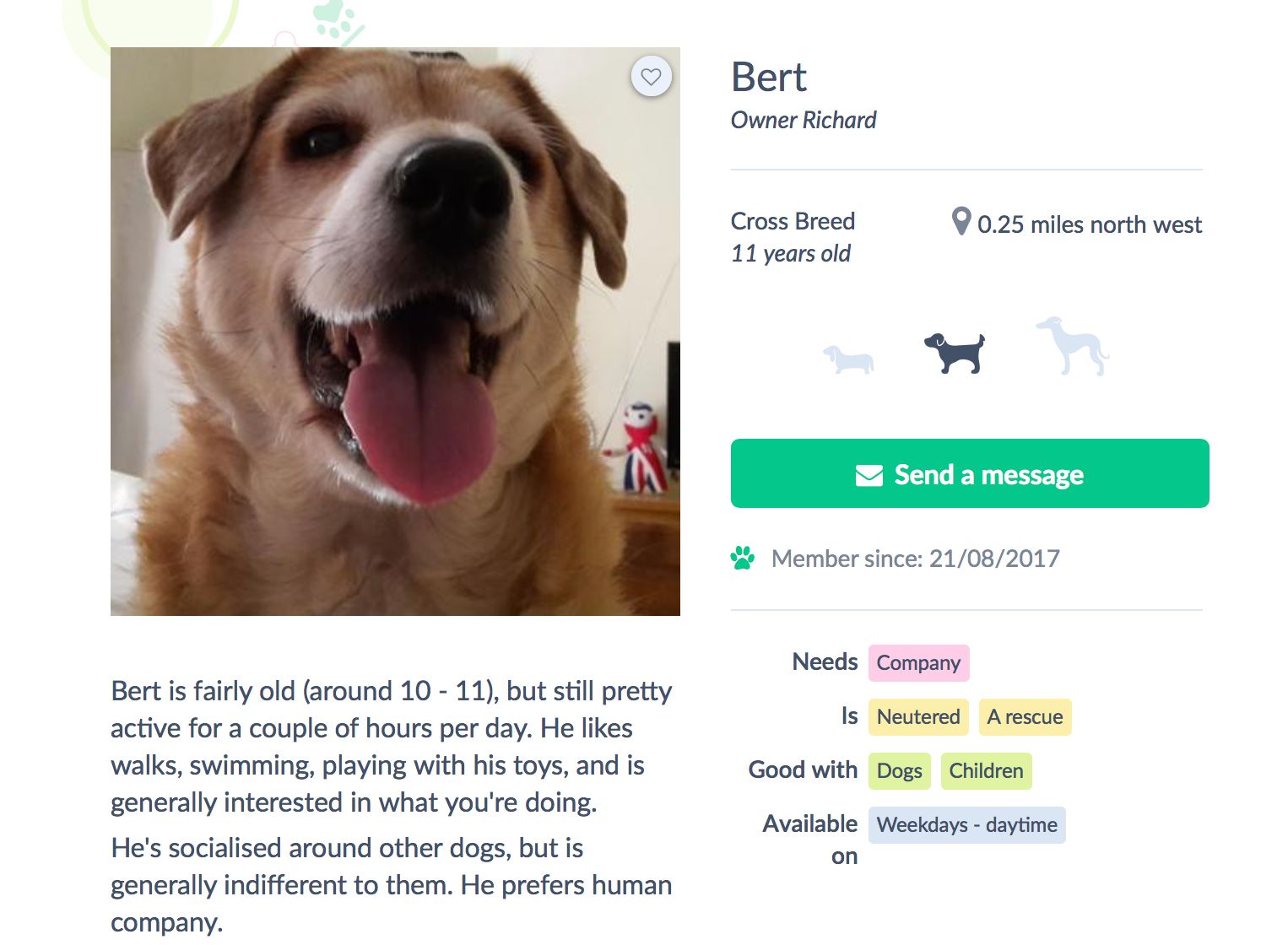Open Bert's large profile photo

point(395,332)
